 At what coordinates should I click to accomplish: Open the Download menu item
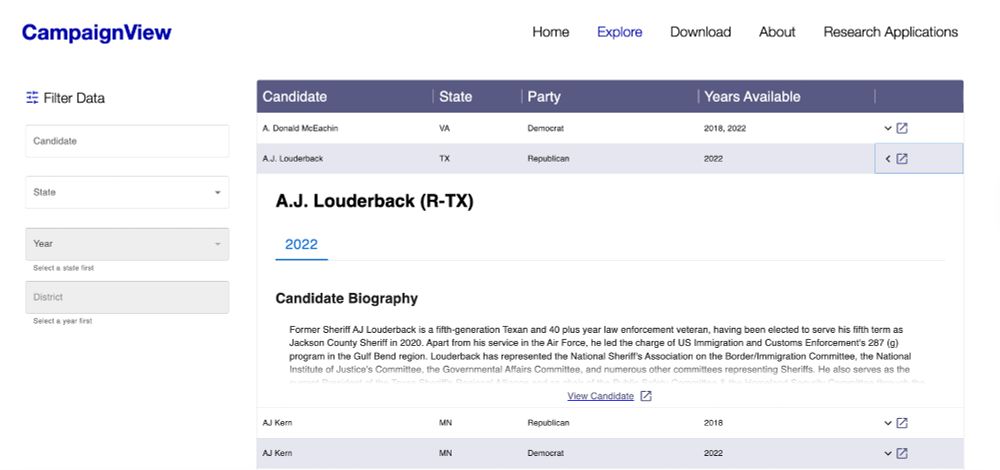point(700,32)
